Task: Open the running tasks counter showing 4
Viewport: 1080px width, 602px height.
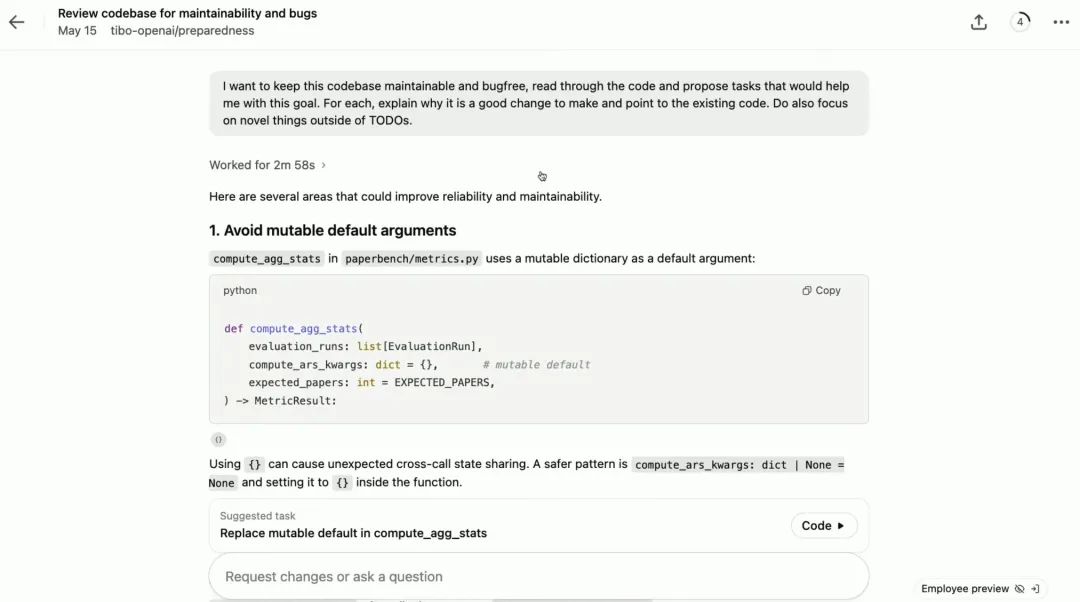Action: [1020, 22]
